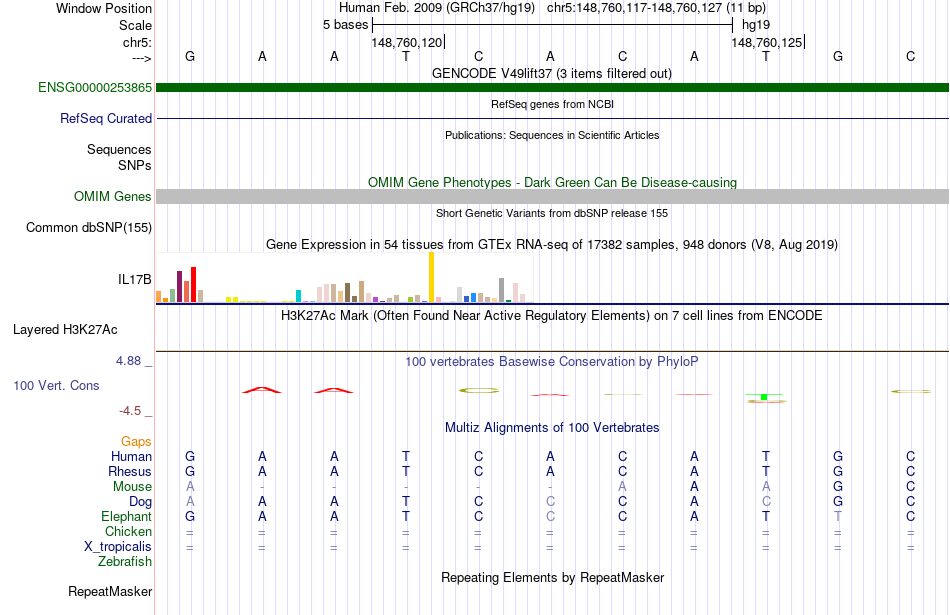Click the bright red GTEx expression bar

[193, 284]
